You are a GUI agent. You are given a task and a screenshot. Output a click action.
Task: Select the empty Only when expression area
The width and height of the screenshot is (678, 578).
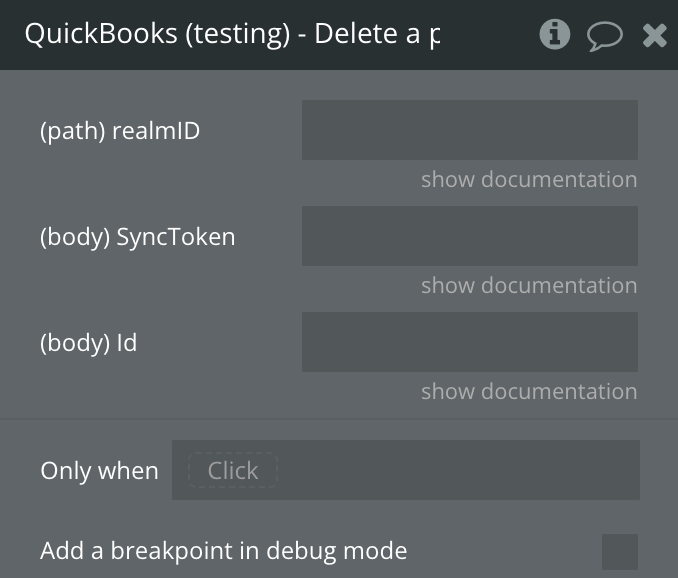click(460, 470)
